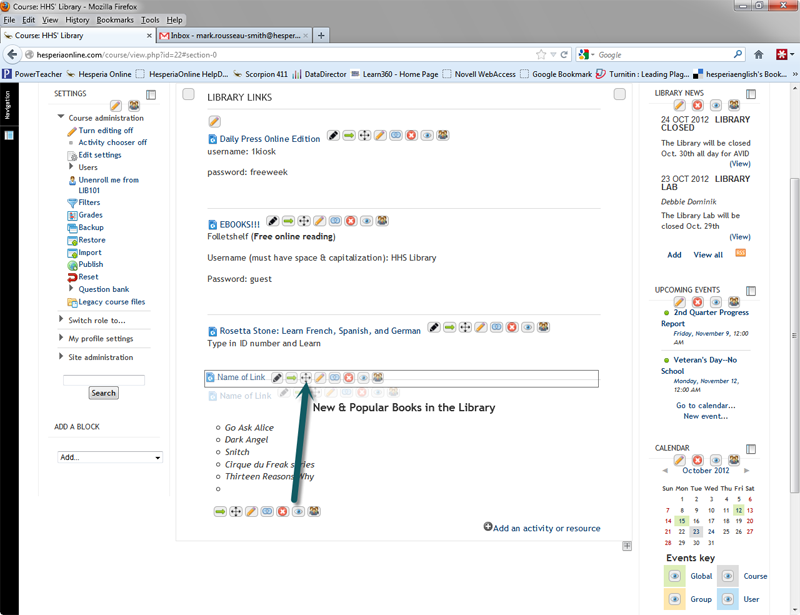Open the Bookmarks menu

(x=115, y=20)
